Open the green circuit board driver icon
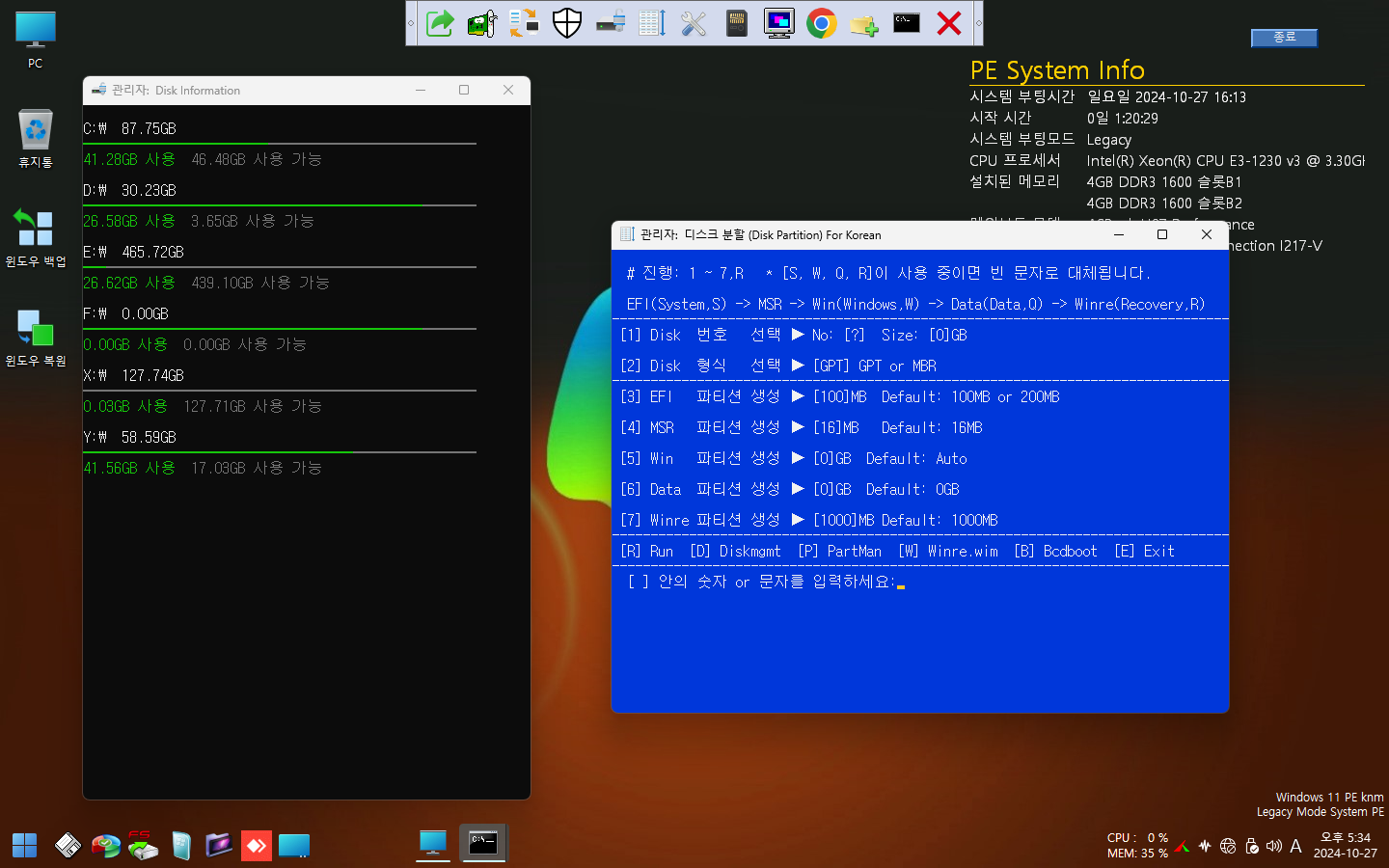Image resolution: width=1389 pixels, height=868 pixels. [482, 23]
